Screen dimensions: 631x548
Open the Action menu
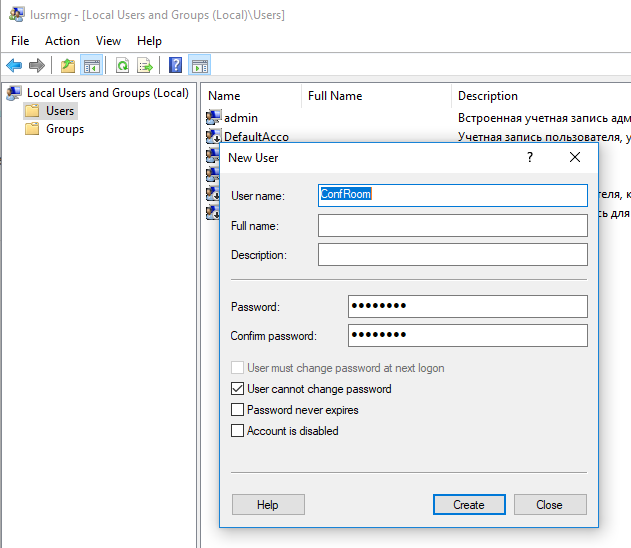coord(62,41)
